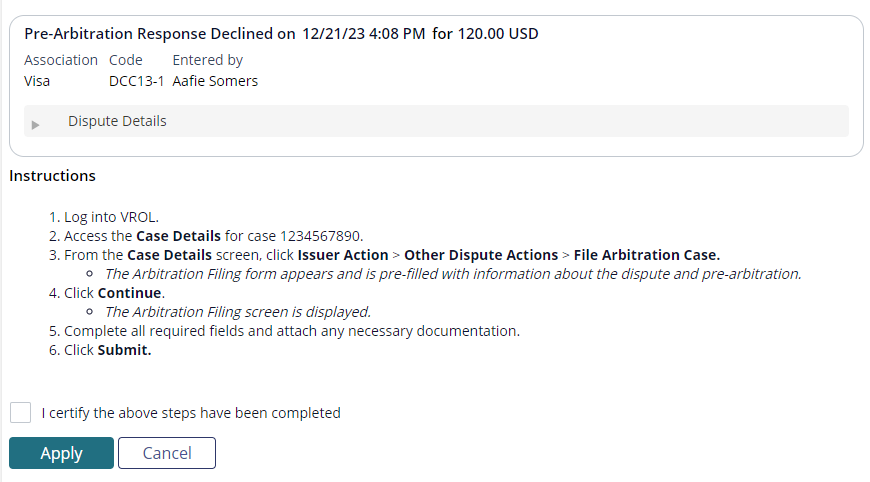Click the Visa association value
The height and width of the screenshot is (482, 870).
tap(37, 81)
